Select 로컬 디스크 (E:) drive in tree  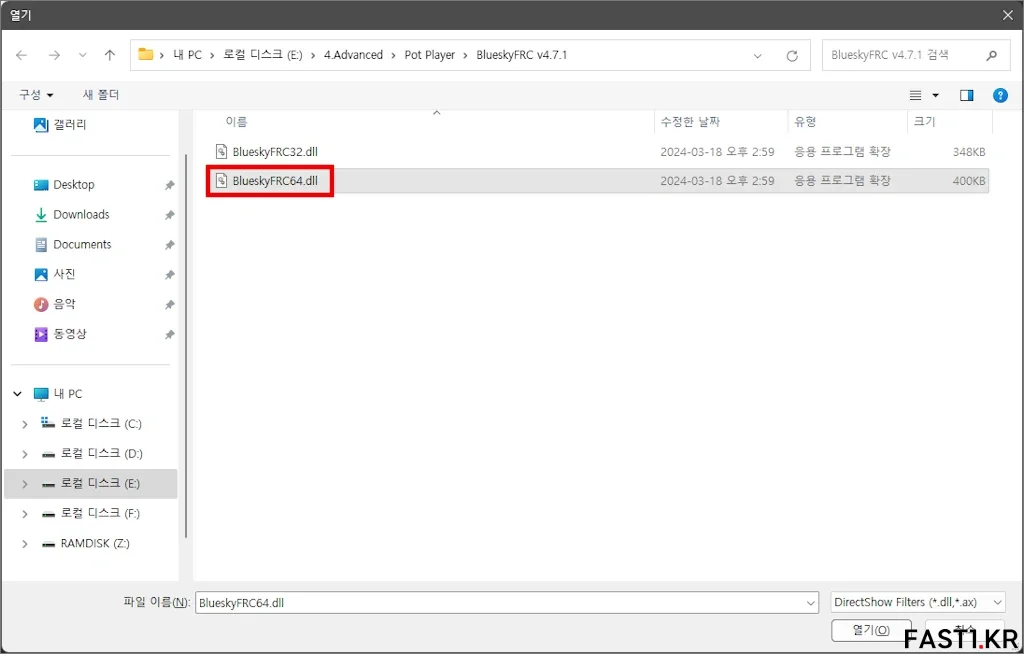pyautogui.click(x=91, y=483)
